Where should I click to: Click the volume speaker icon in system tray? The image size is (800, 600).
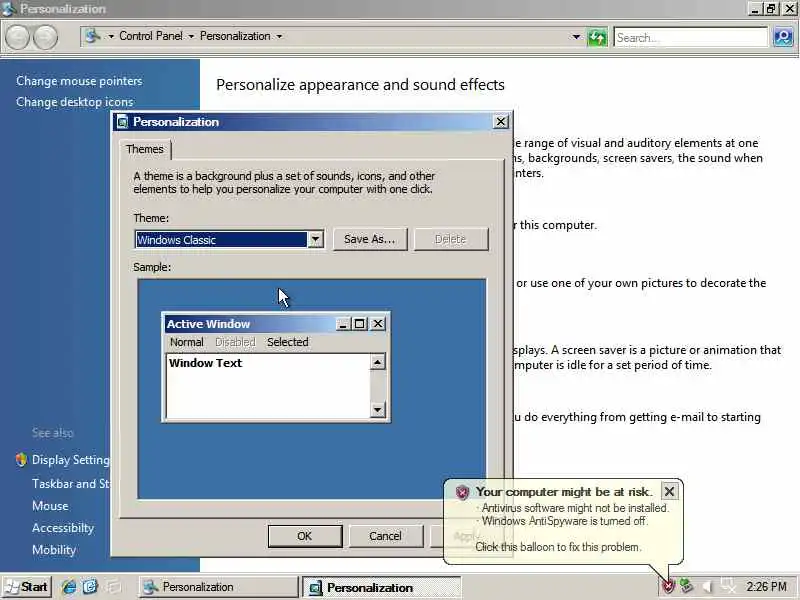pos(707,587)
